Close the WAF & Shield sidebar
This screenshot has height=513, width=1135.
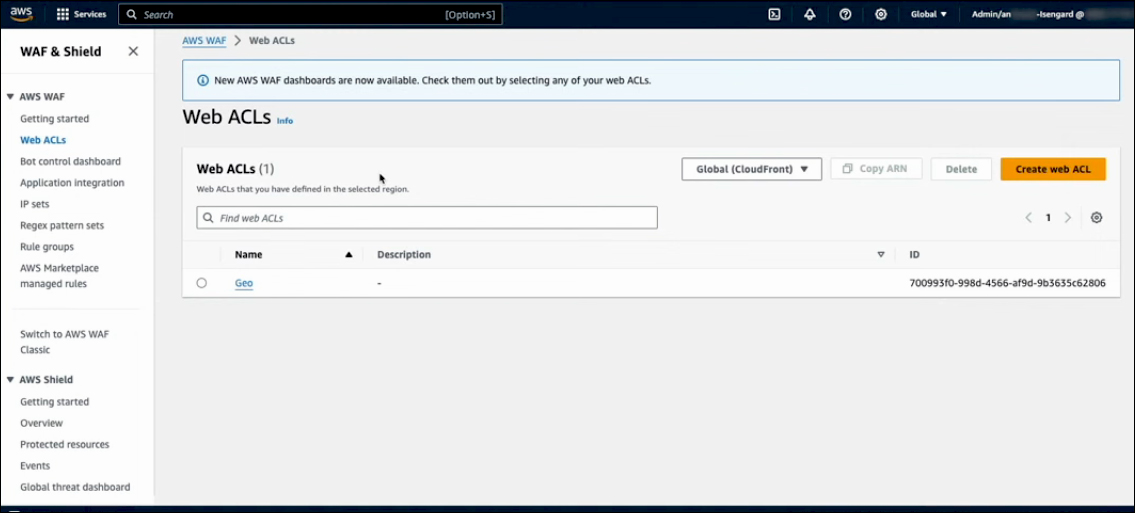[x=133, y=51]
